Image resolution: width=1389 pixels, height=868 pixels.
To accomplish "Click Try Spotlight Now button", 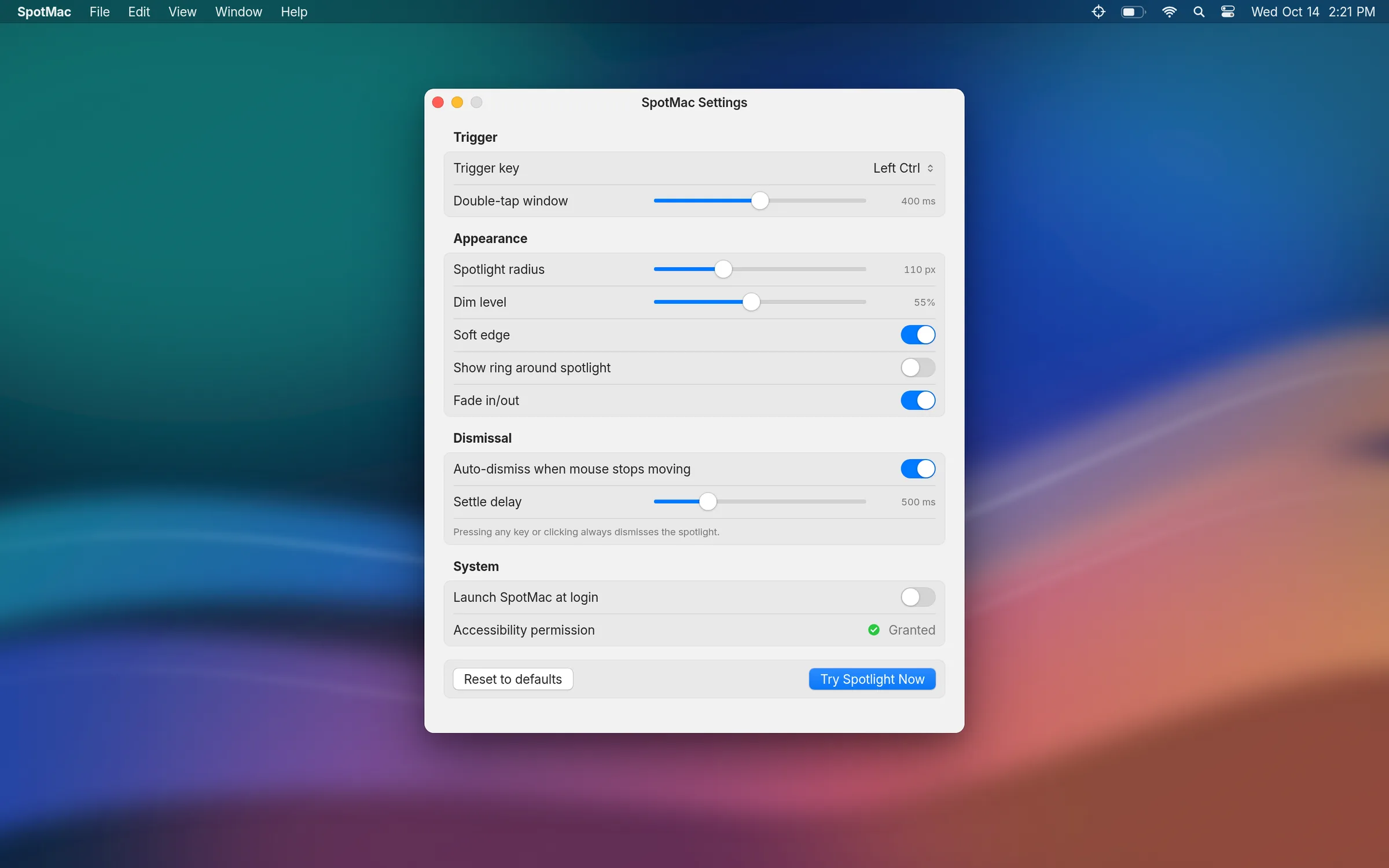I will click(872, 679).
